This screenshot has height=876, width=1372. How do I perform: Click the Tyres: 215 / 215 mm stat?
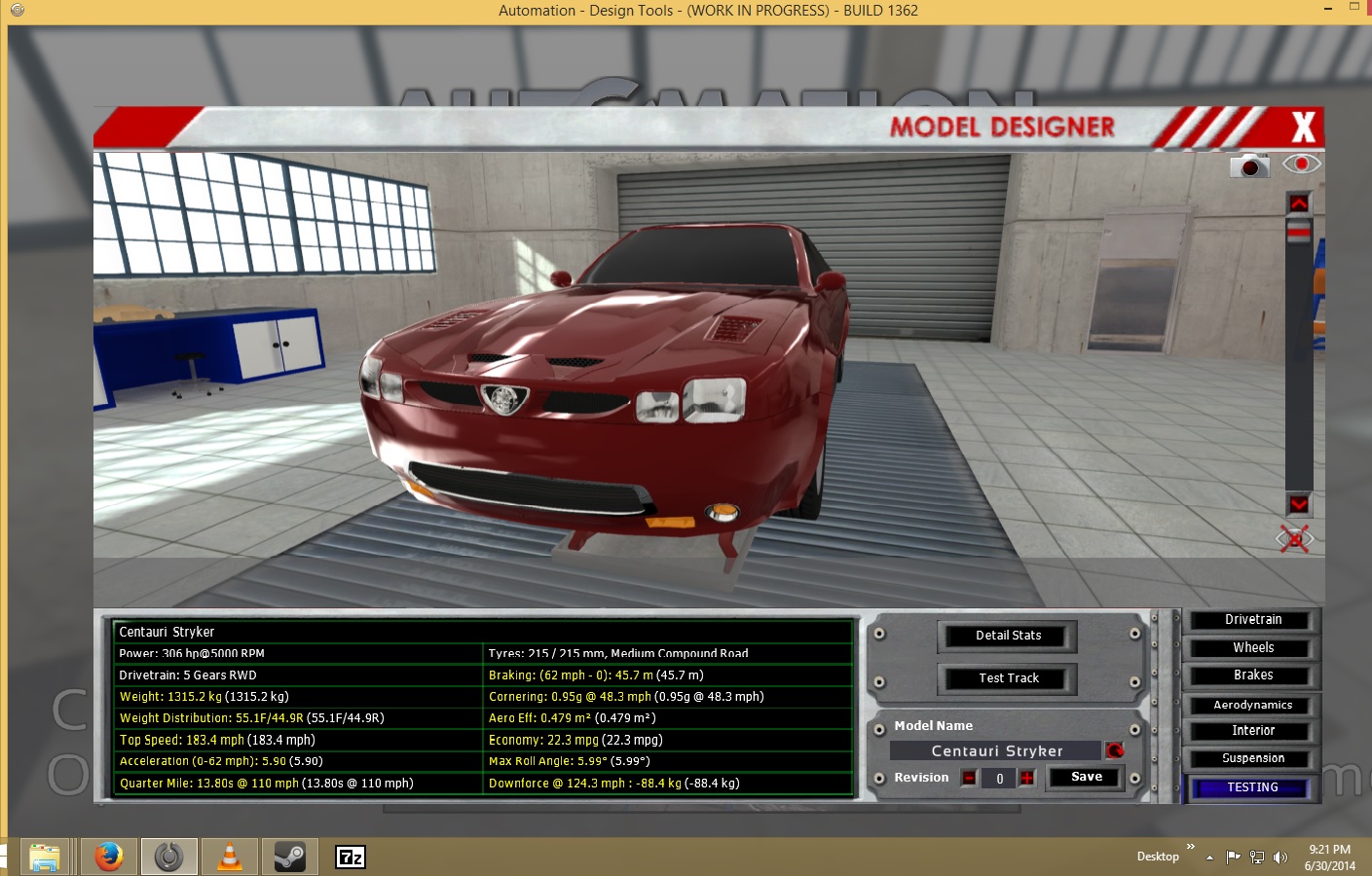click(618, 653)
